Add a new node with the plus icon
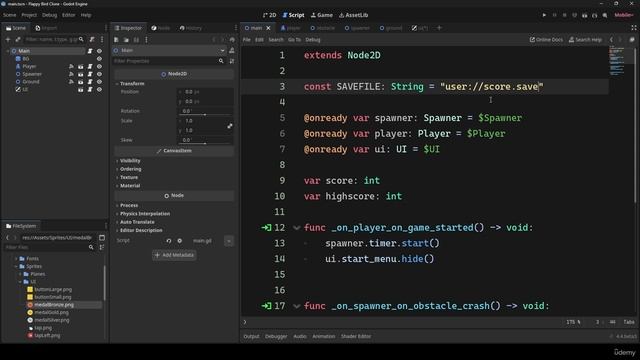Image resolution: width=640 pixels, height=360 pixels. coord(8,39)
